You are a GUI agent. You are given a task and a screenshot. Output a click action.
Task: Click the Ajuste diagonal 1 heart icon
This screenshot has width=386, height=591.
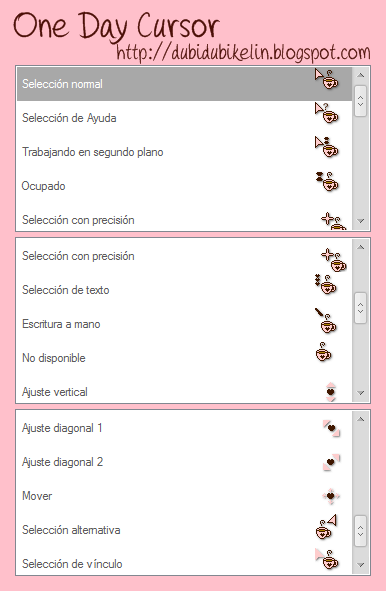[x=331, y=428]
